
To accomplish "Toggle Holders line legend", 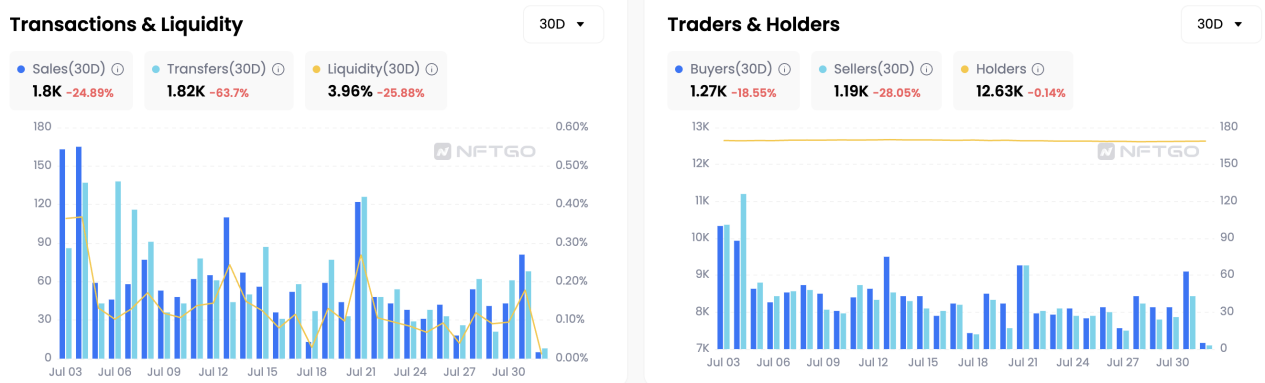I will click(x=993, y=69).
